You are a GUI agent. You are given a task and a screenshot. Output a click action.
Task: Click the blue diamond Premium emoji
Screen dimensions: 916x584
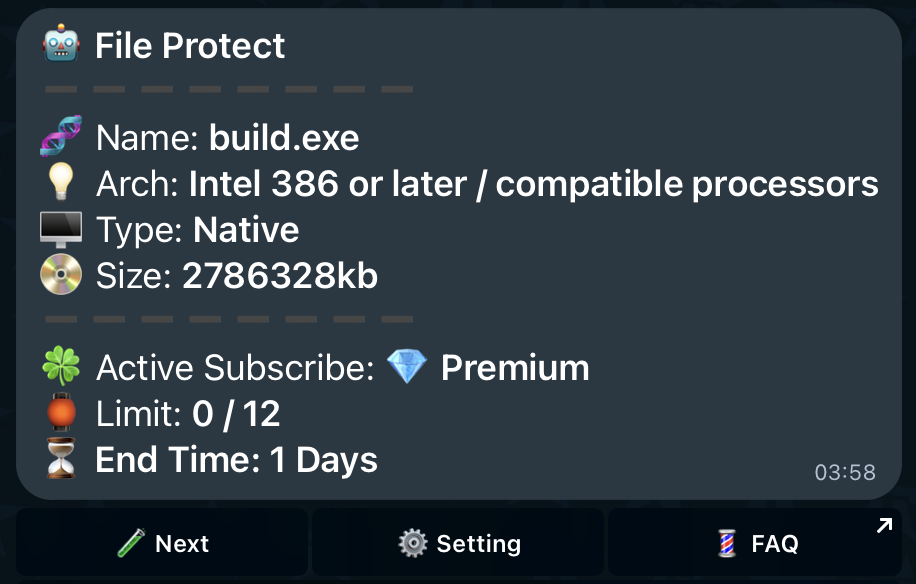pyautogui.click(x=407, y=366)
